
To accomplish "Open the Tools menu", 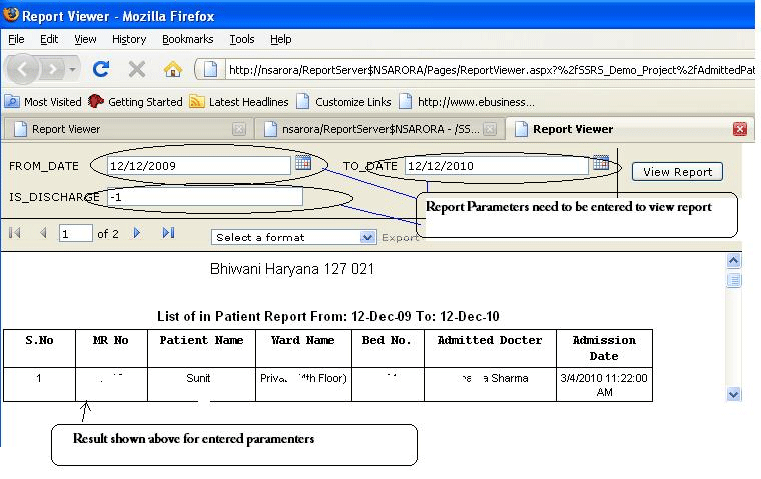I will click(x=242, y=39).
